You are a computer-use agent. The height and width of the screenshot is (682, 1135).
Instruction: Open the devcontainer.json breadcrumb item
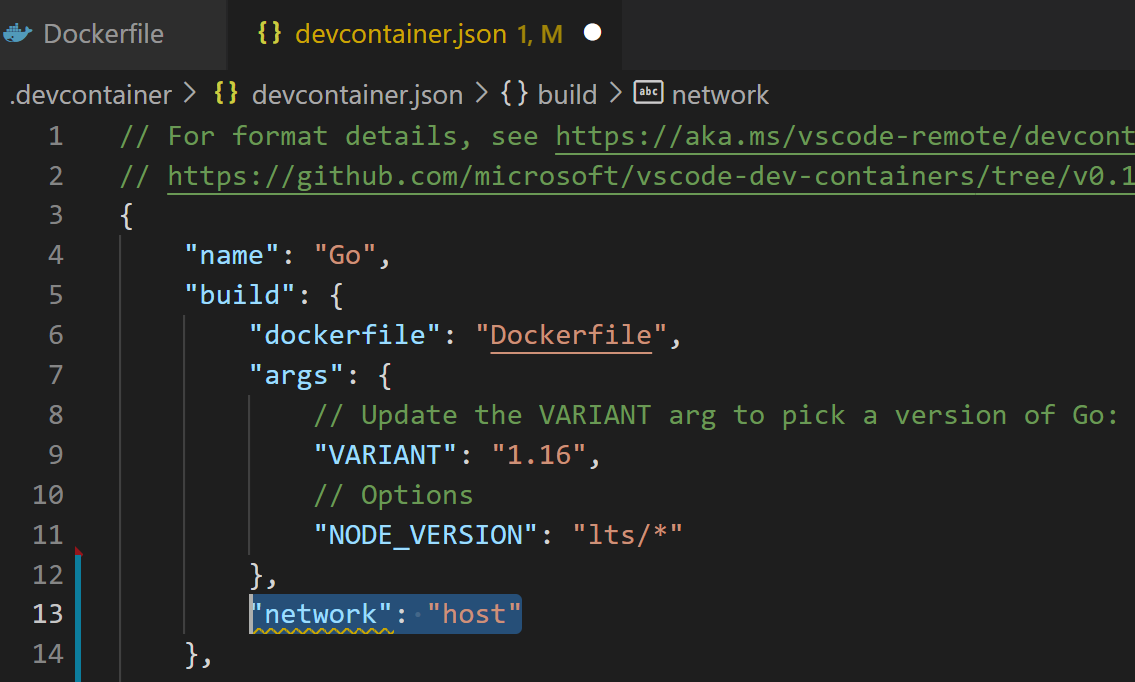[x=358, y=95]
